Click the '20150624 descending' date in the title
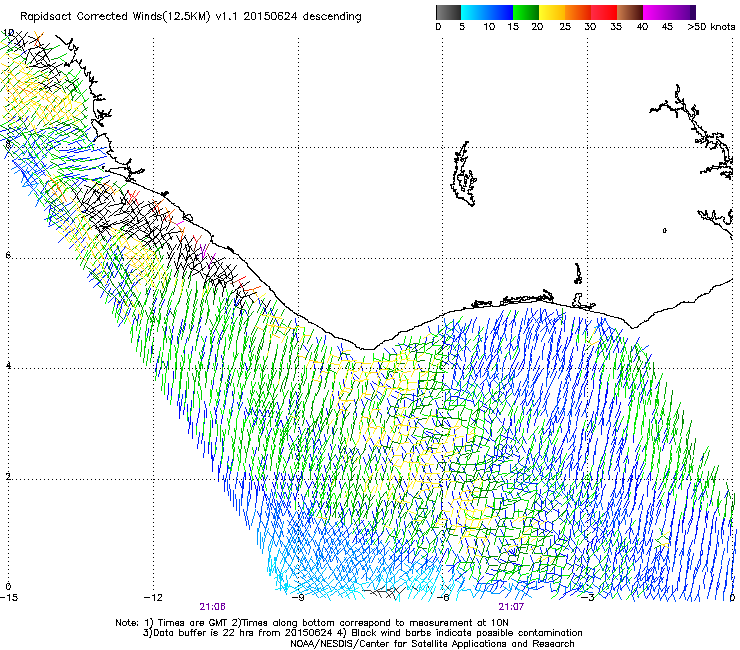Screen dimensions: 740x650 coord(302,17)
